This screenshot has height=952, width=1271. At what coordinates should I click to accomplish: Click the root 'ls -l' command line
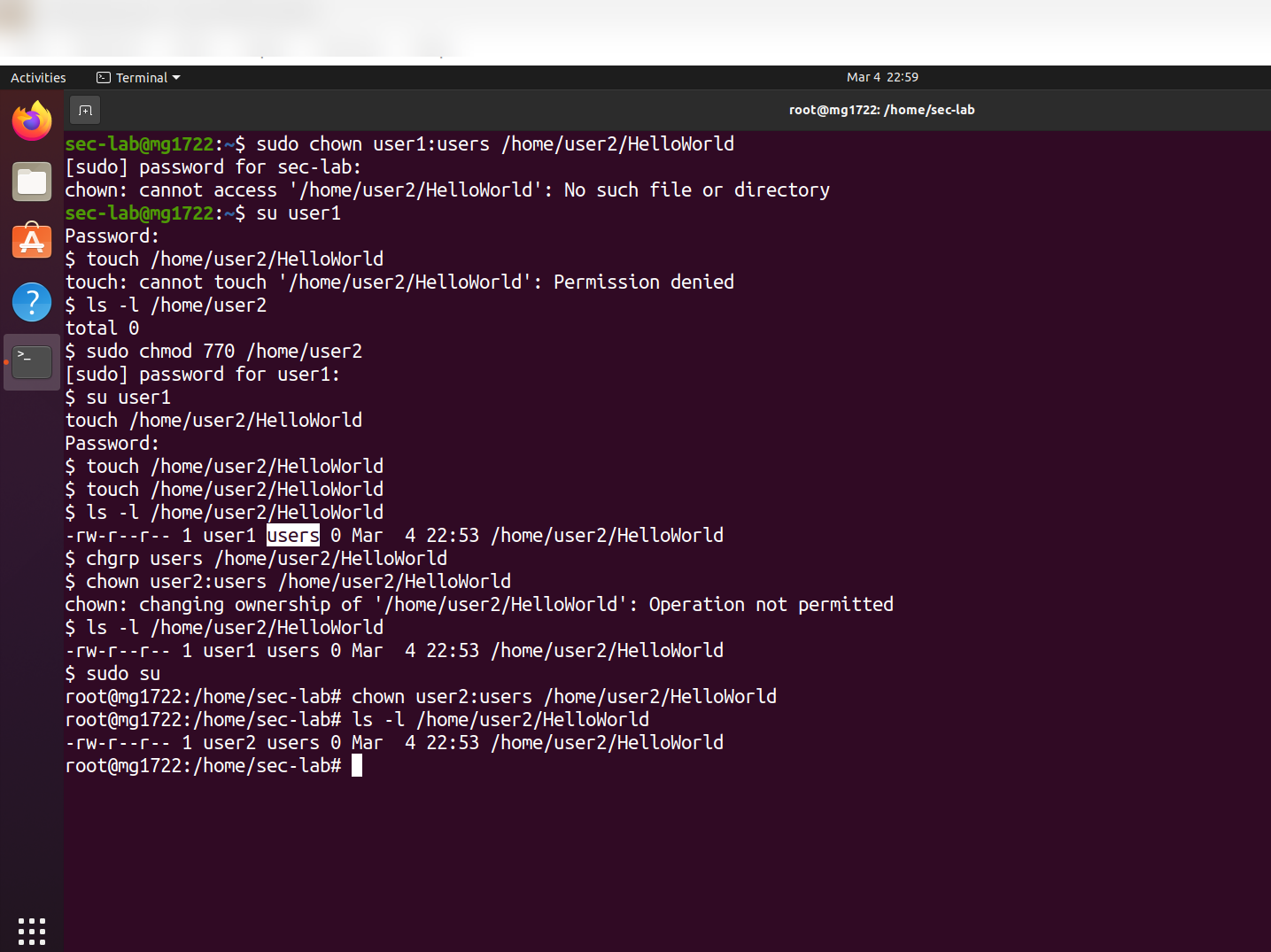point(357,719)
